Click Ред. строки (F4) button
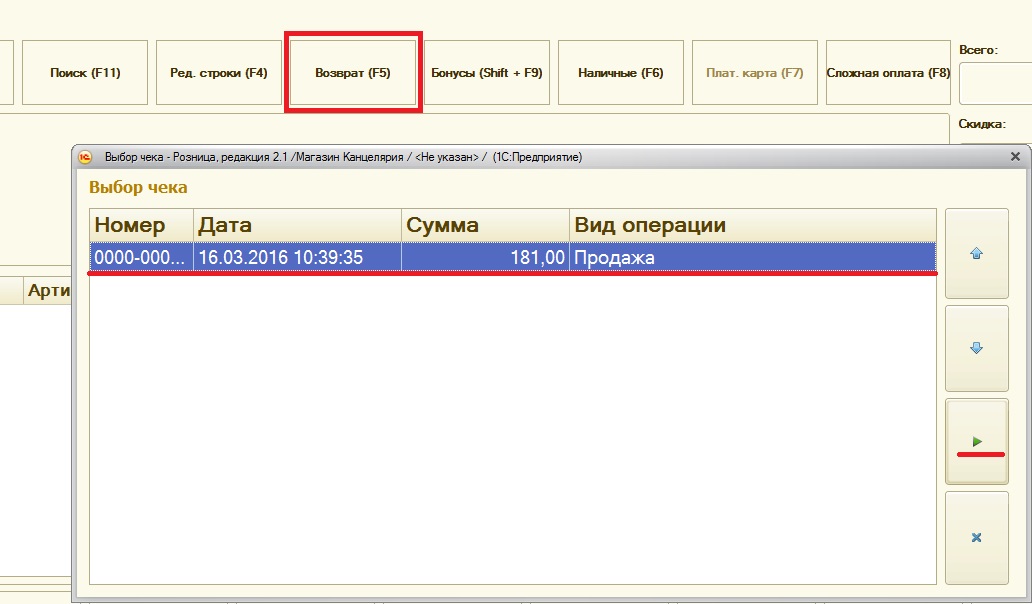 [219, 72]
